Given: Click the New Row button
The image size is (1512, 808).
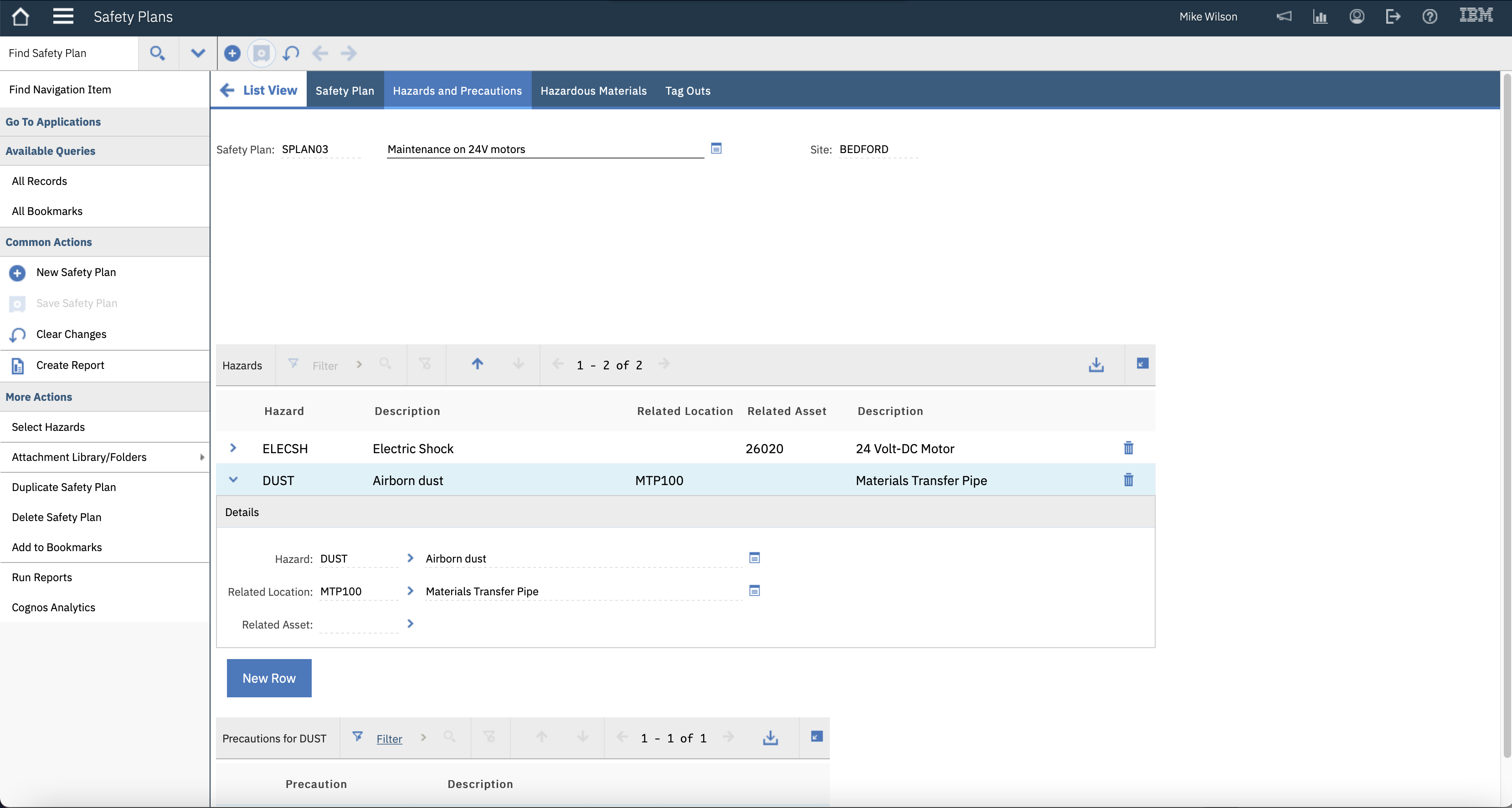Looking at the screenshot, I should tap(269, 678).
